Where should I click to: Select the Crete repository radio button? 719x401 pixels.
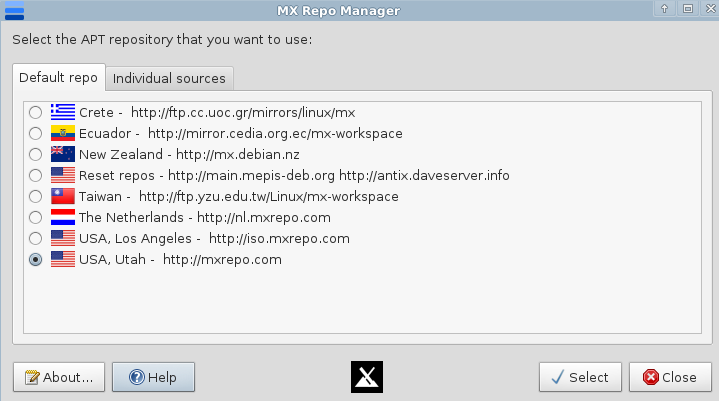pyautogui.click(x=35, y=113)
